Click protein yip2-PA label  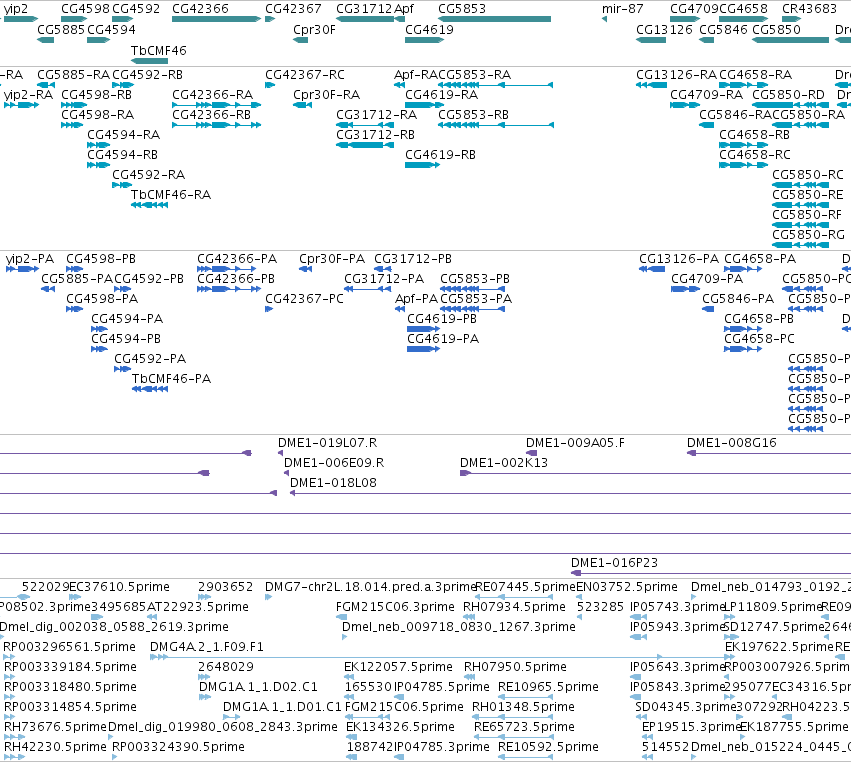point(30,259)
